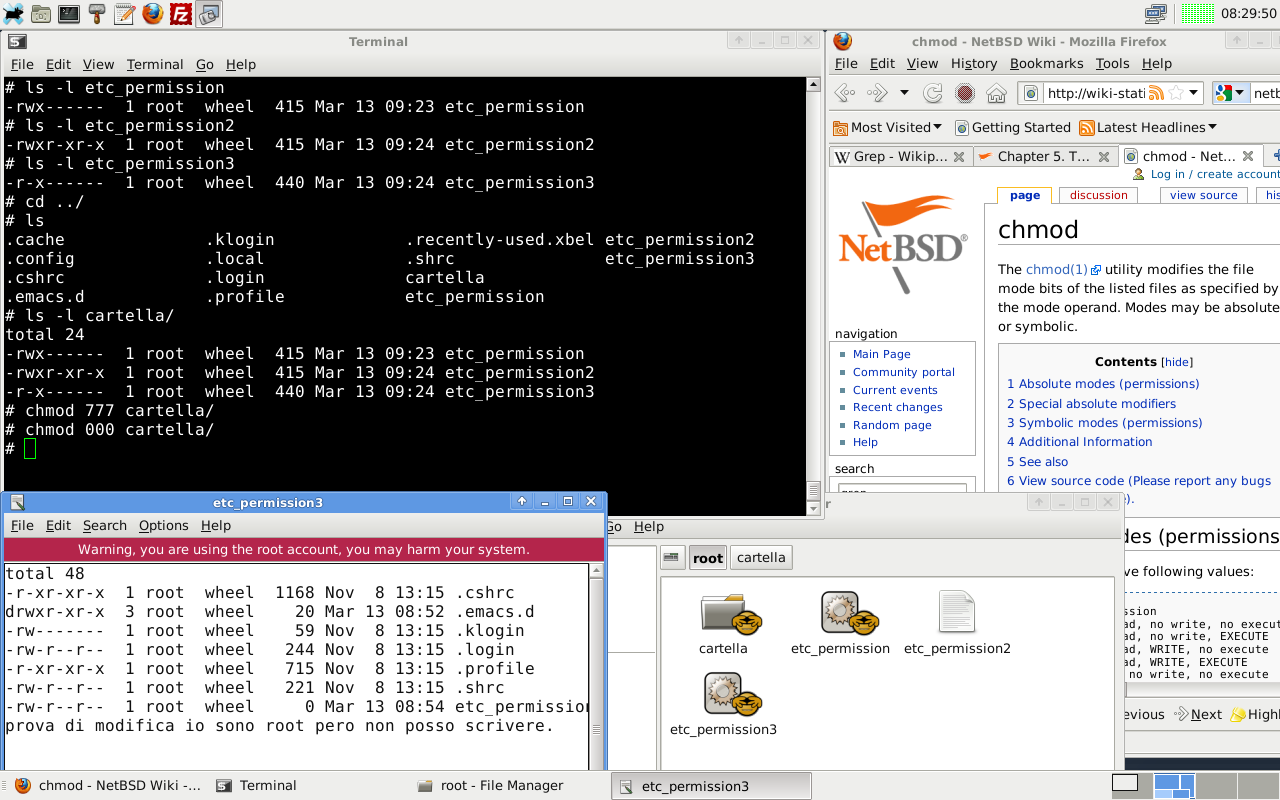Viewport: 1280px width, 800px height.
Task: Click the Firefox reload button
Action: coord(933,93)
